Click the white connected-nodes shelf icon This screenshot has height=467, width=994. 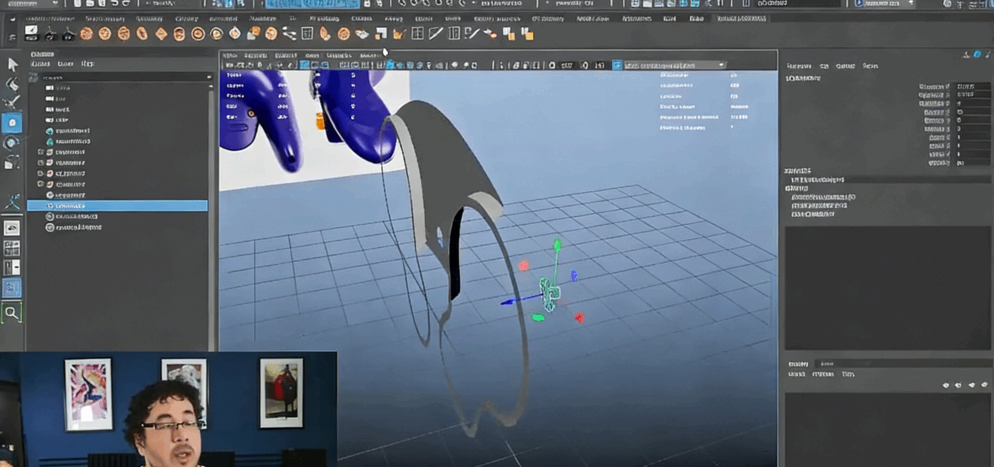pyautogui.click(x=289, y=34)
